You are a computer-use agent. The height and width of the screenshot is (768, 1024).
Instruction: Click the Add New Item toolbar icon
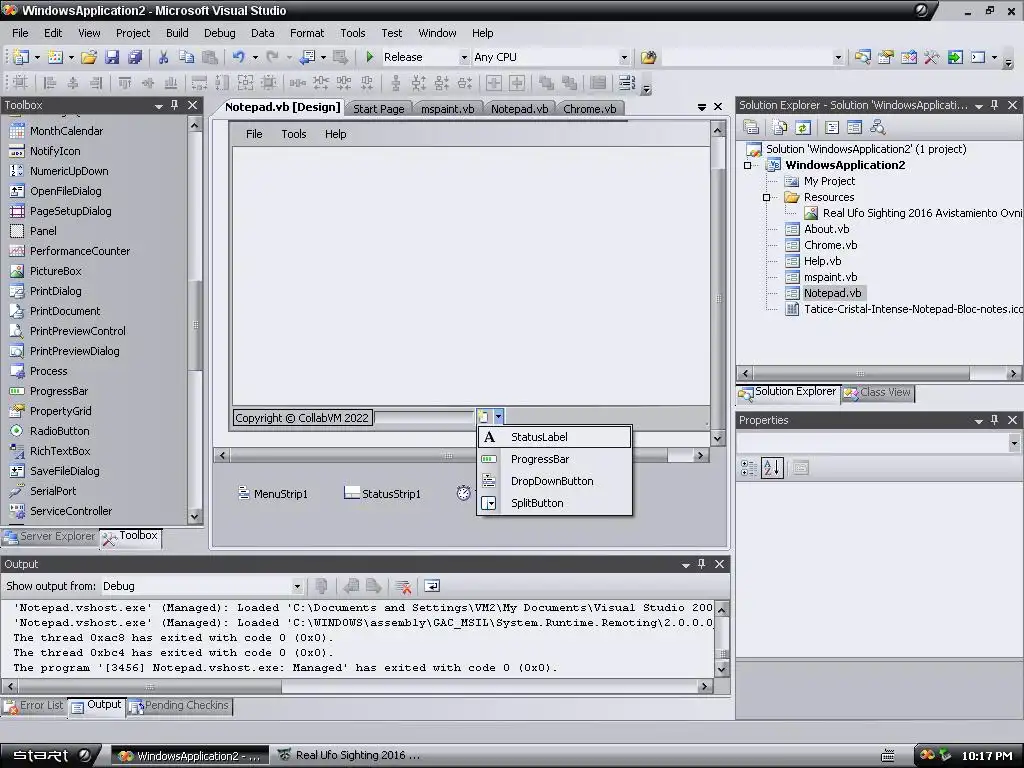55,57
